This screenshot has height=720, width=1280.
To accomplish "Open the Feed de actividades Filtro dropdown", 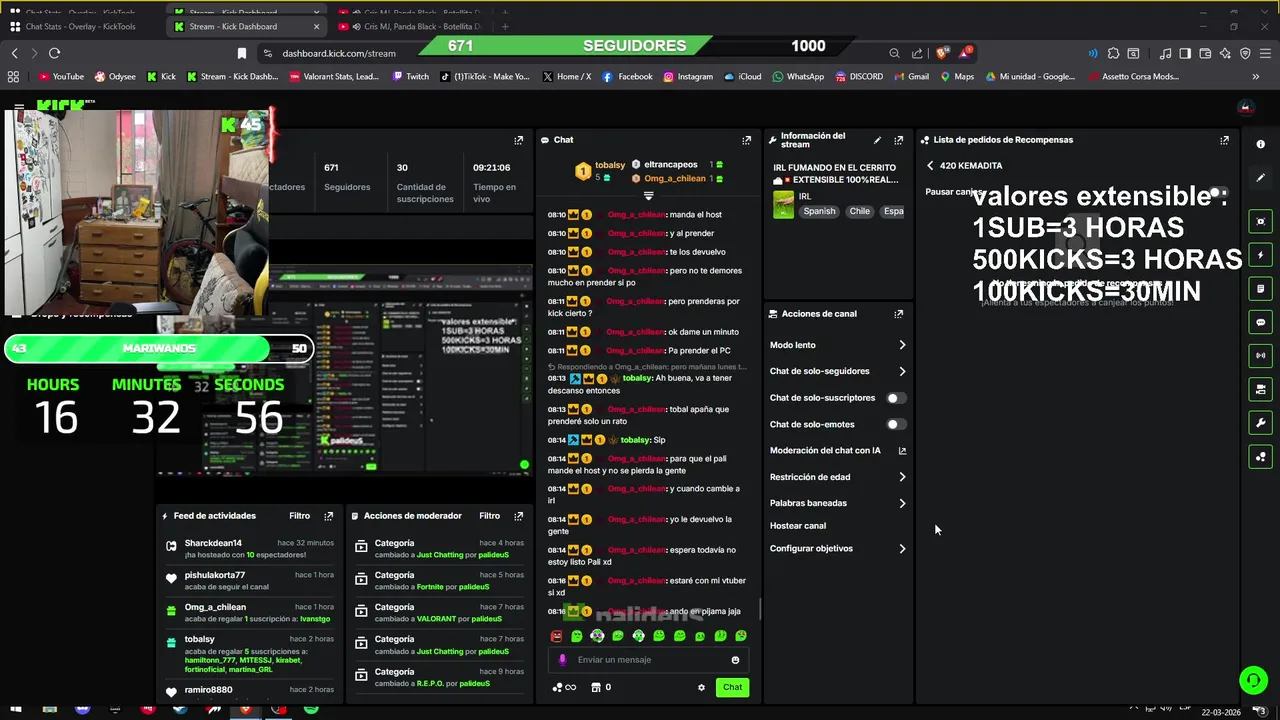I will 299,516.
